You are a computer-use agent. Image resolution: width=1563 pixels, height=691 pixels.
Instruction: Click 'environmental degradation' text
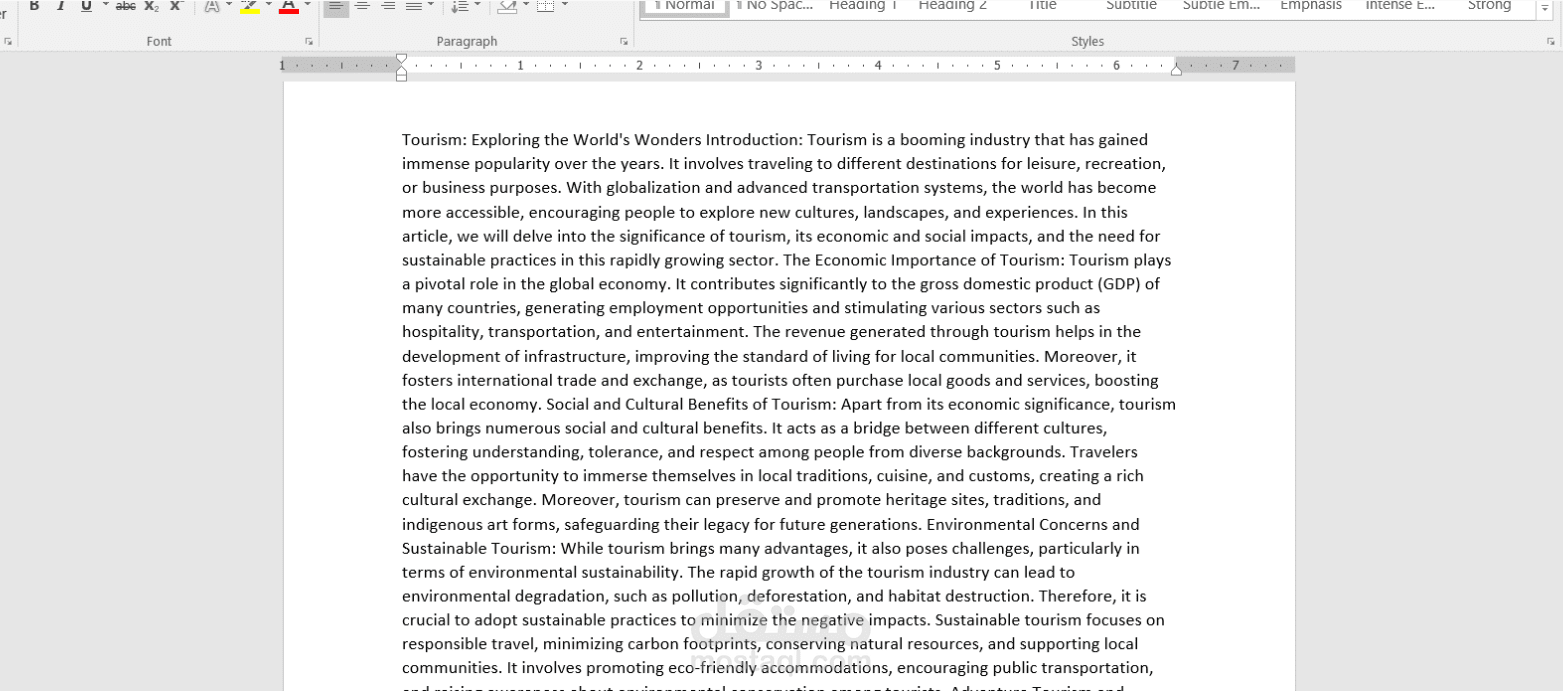pyautogui.click(x=502, y=597)
